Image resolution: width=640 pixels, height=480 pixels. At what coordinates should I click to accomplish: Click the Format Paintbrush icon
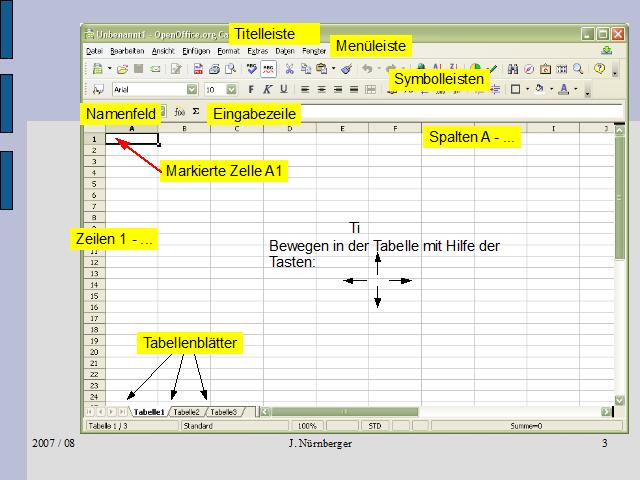coord(346,69)
